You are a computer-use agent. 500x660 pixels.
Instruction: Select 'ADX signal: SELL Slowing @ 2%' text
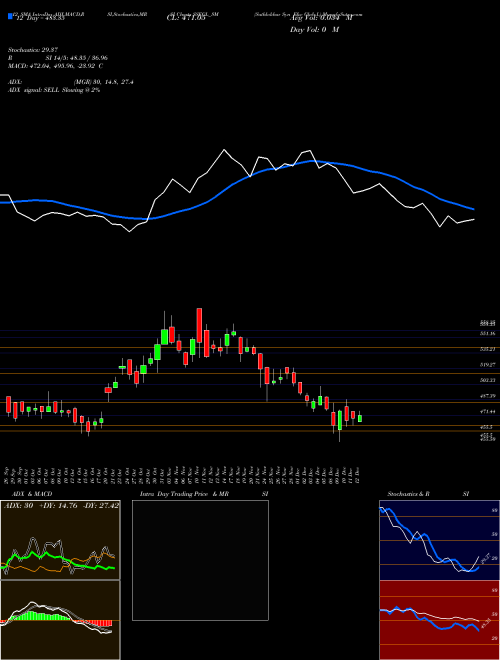pyautogui.click(x=54, y=90)
